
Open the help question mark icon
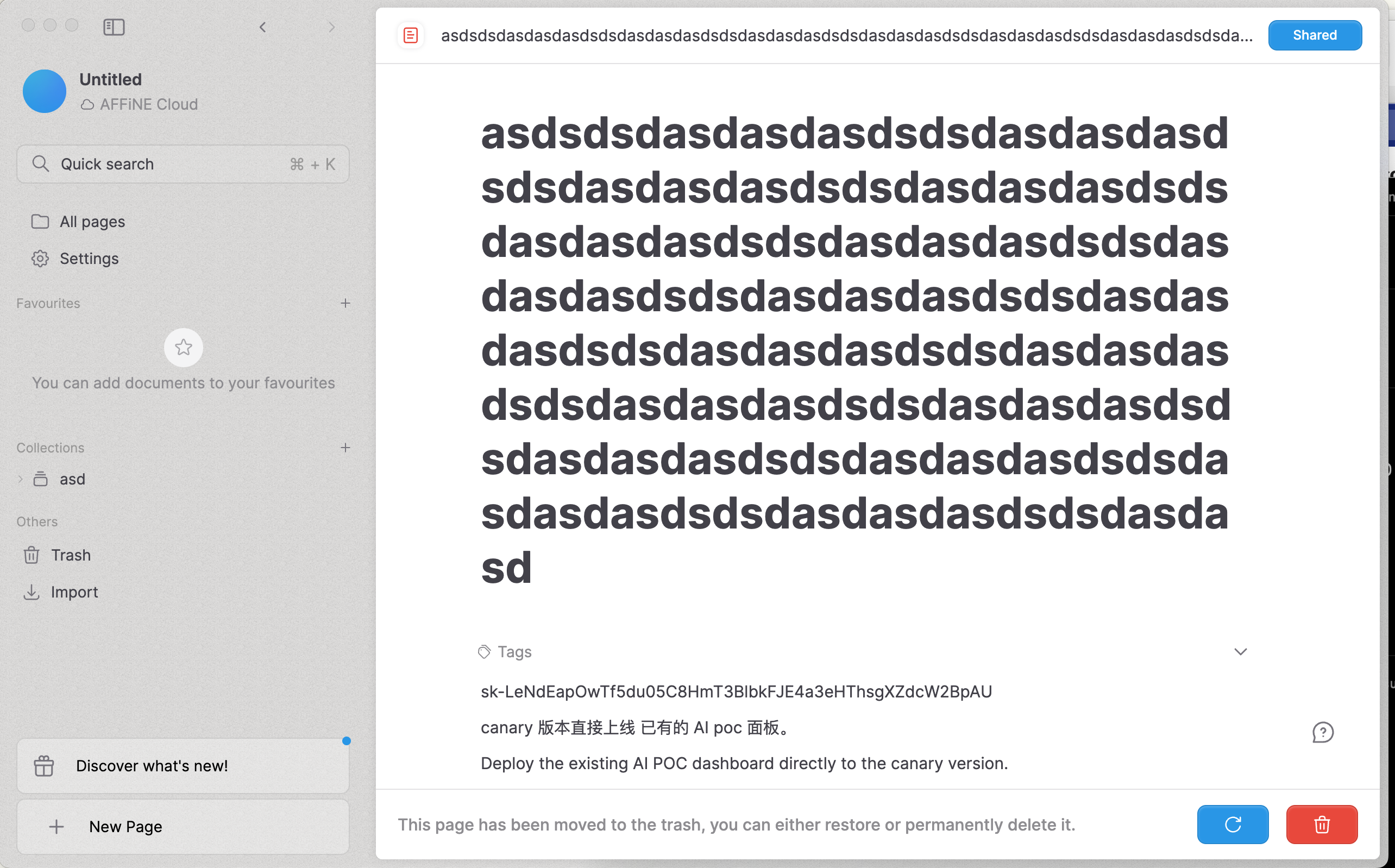pyautogui.click(x=1323, y=732)
